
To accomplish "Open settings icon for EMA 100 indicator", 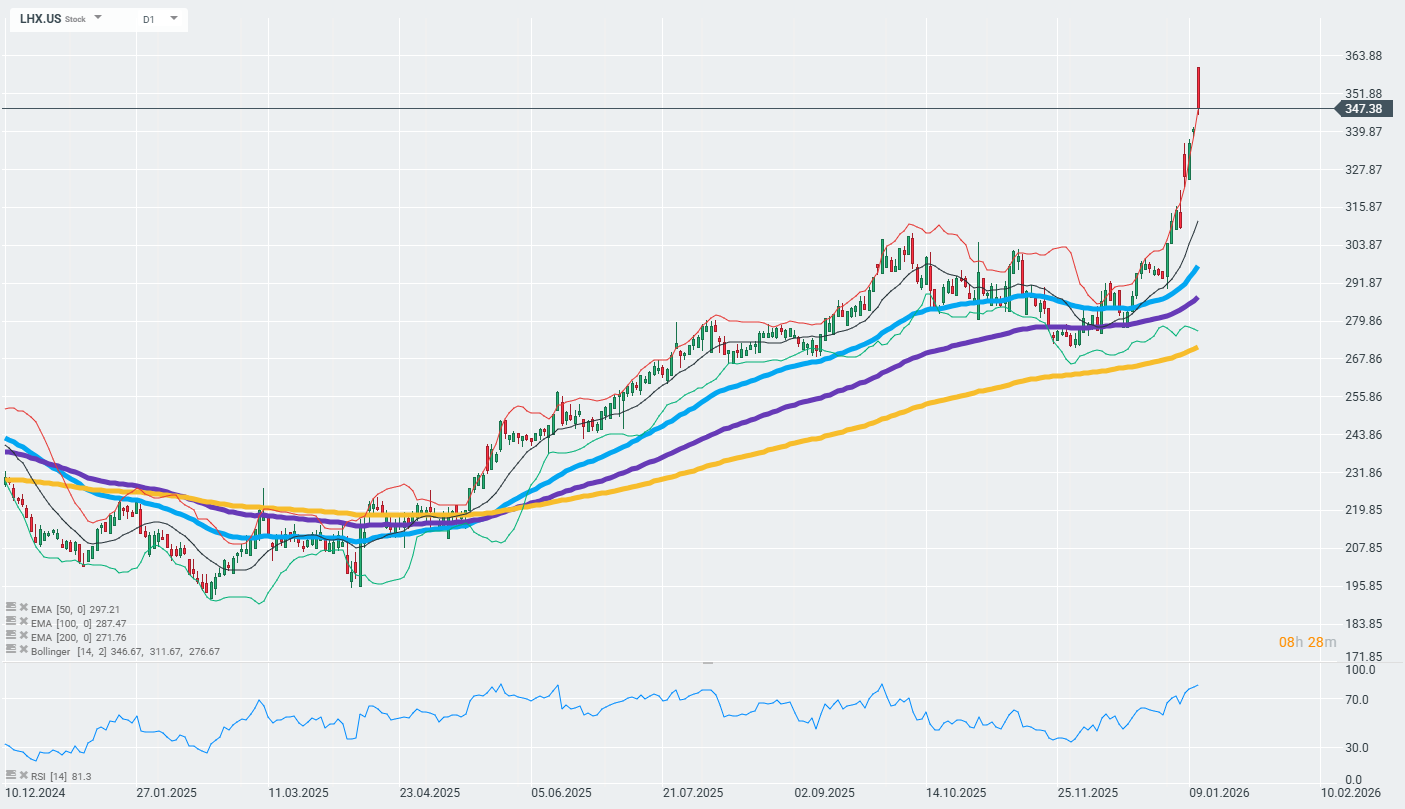I will [x=11, y=621].
